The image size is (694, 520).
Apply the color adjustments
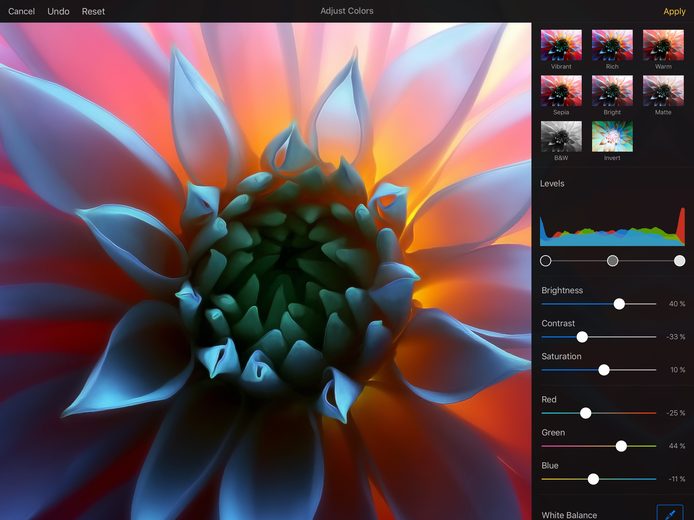coord(674,12)
